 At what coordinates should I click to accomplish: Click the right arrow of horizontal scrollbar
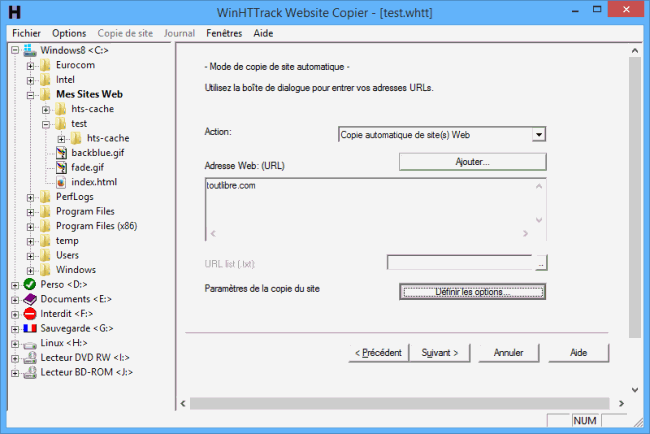(x=621, y=403)
